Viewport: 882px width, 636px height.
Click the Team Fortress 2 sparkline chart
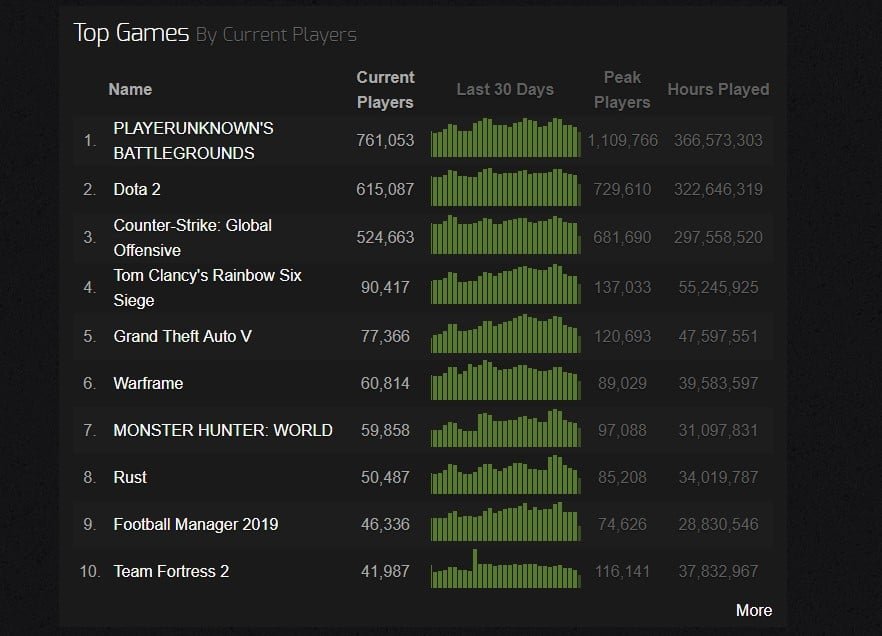click(x=505, y=569)
